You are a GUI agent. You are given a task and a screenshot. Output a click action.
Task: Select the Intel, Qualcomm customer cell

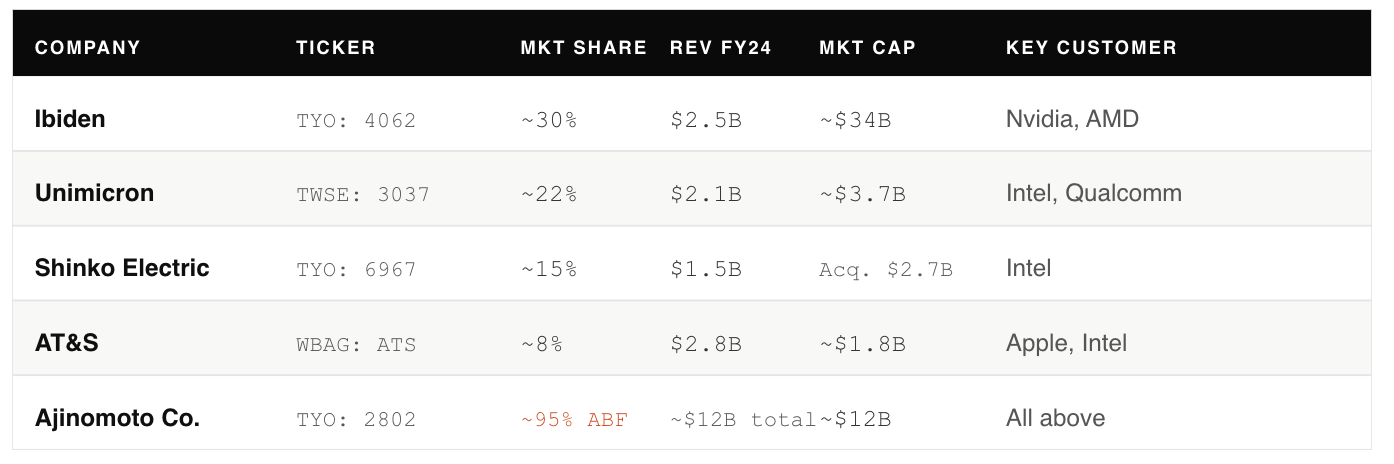(1094, 193)
